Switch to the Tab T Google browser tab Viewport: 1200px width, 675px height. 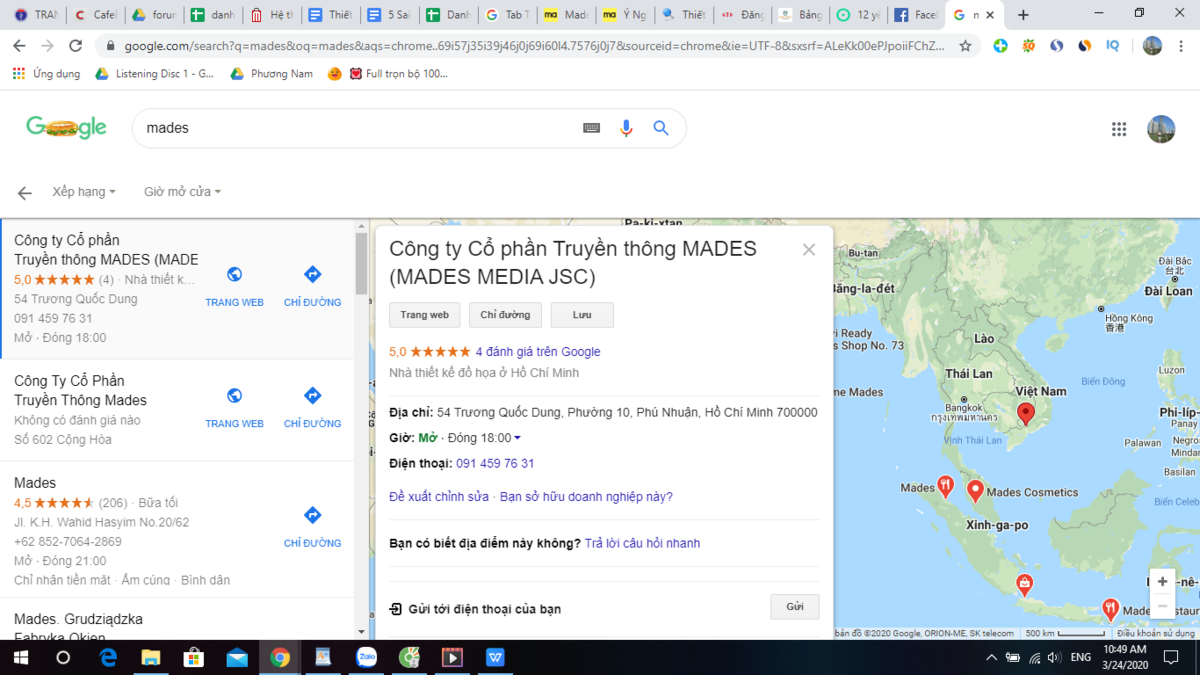tap(506, 15)
